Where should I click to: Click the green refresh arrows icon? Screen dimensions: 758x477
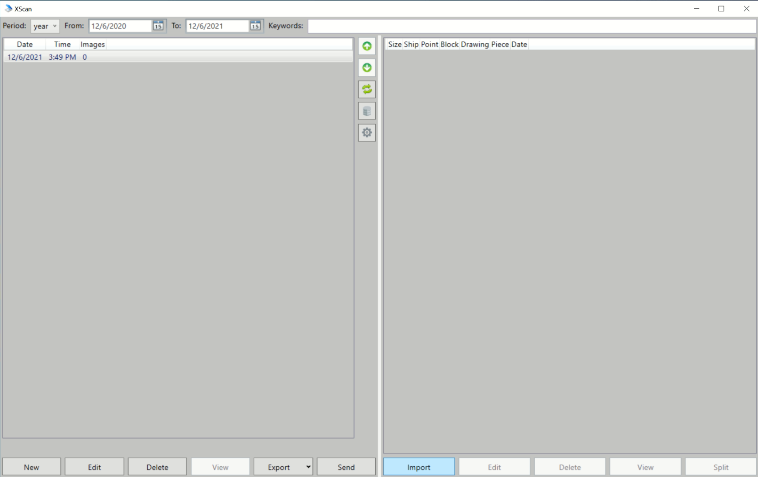point(367,89)
